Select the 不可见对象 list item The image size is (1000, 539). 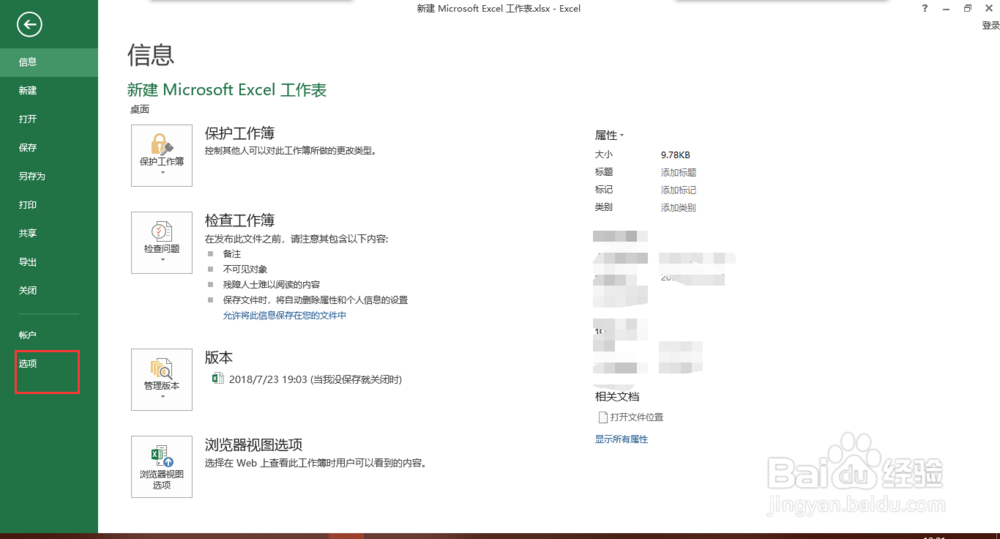pos(245,269)
